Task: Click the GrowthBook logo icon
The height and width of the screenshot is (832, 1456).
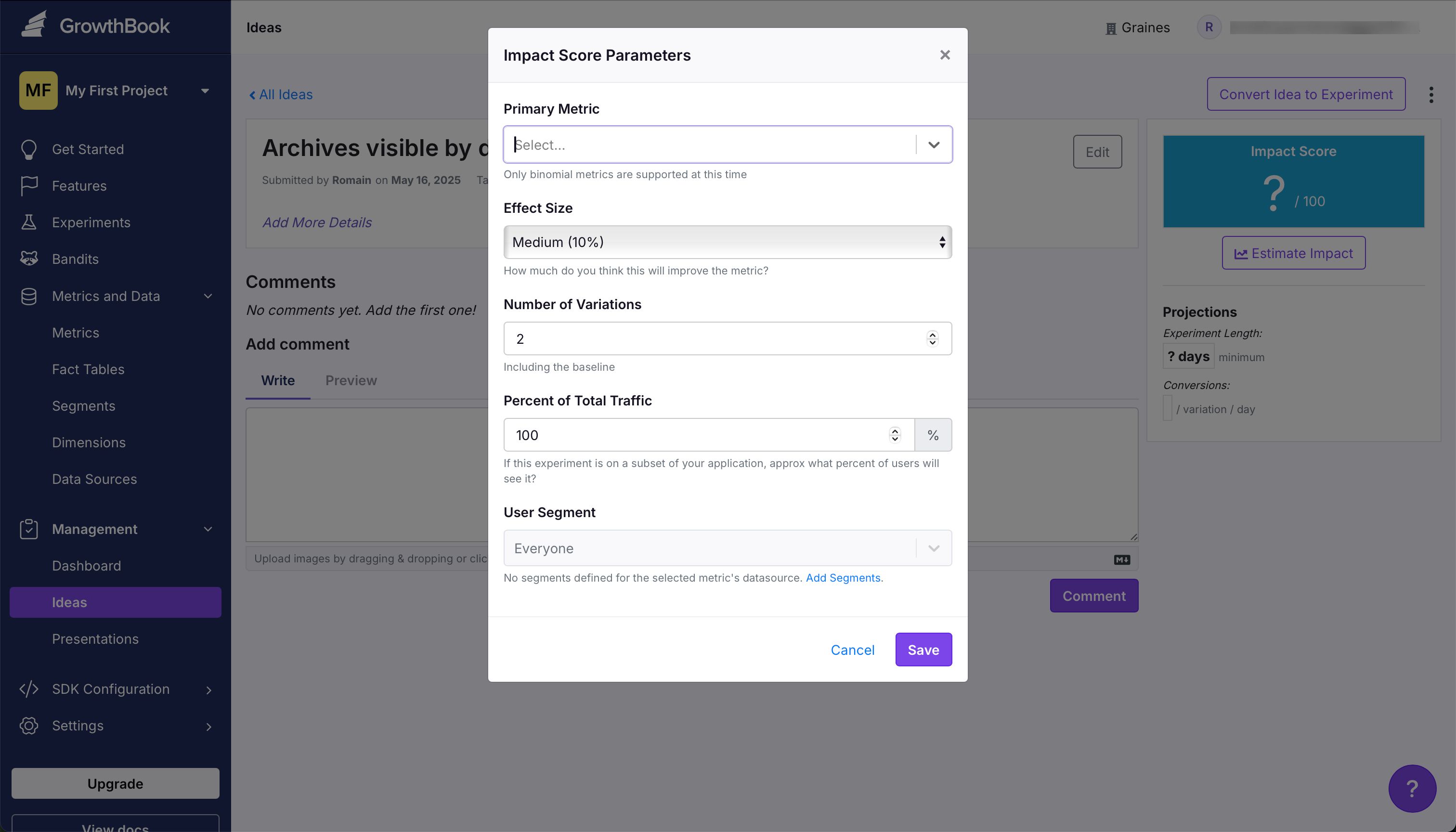Action: click(34, 25)
